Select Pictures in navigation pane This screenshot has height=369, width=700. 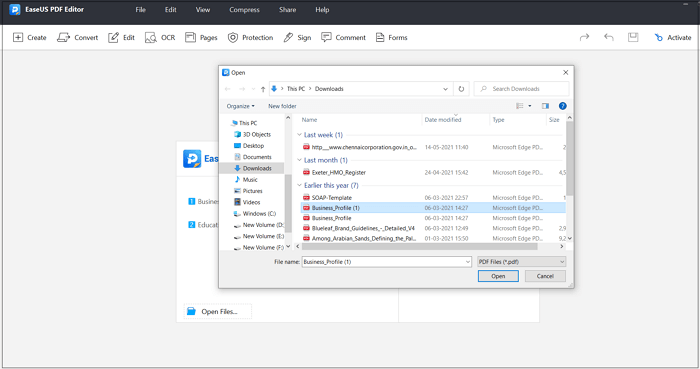(x=248, y=191)
